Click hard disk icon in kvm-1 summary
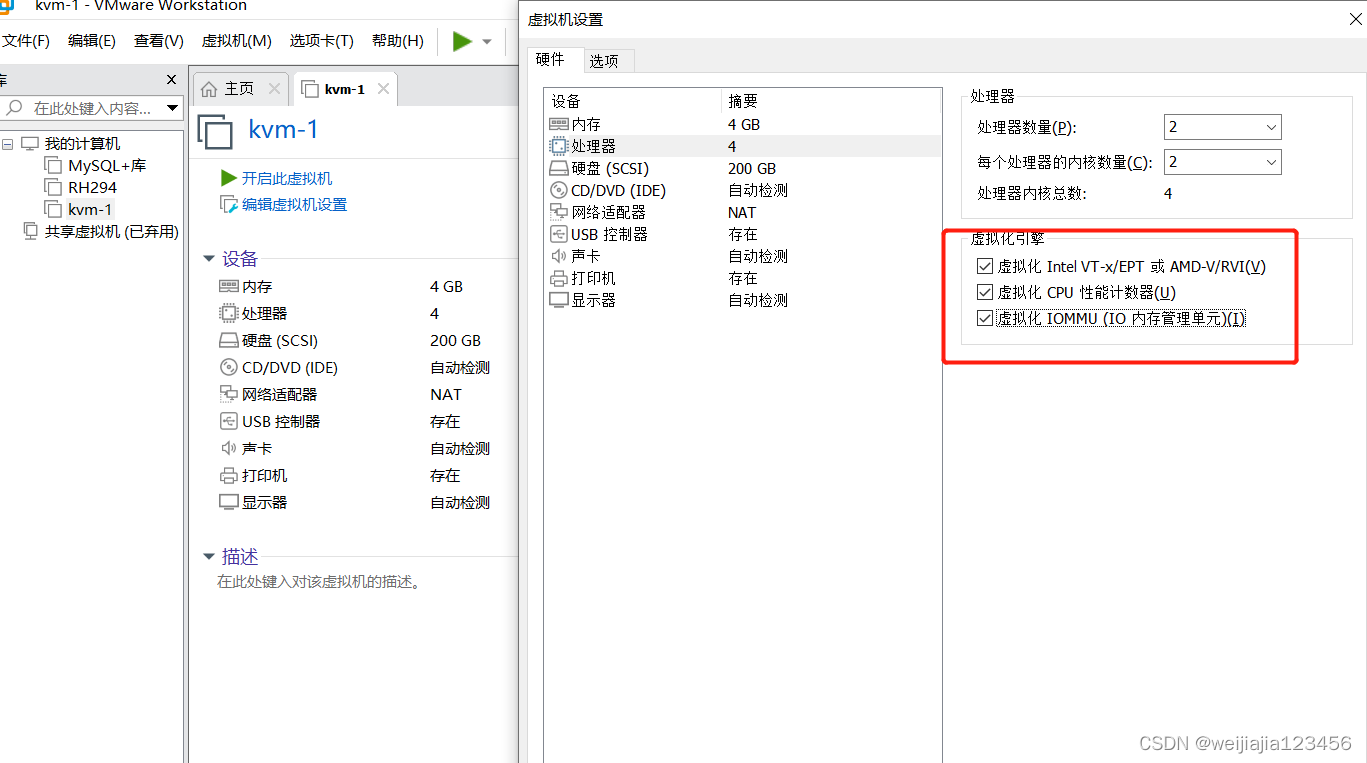The image size is (1367, 763). click(x=229, y=341)
